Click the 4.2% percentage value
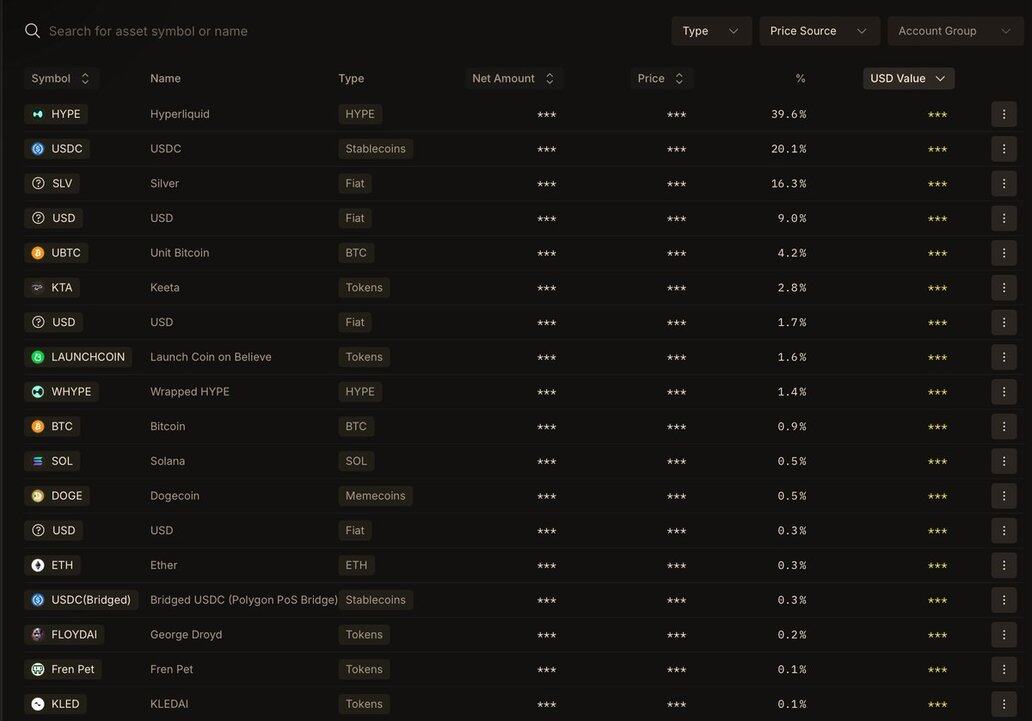 (792, 253)
